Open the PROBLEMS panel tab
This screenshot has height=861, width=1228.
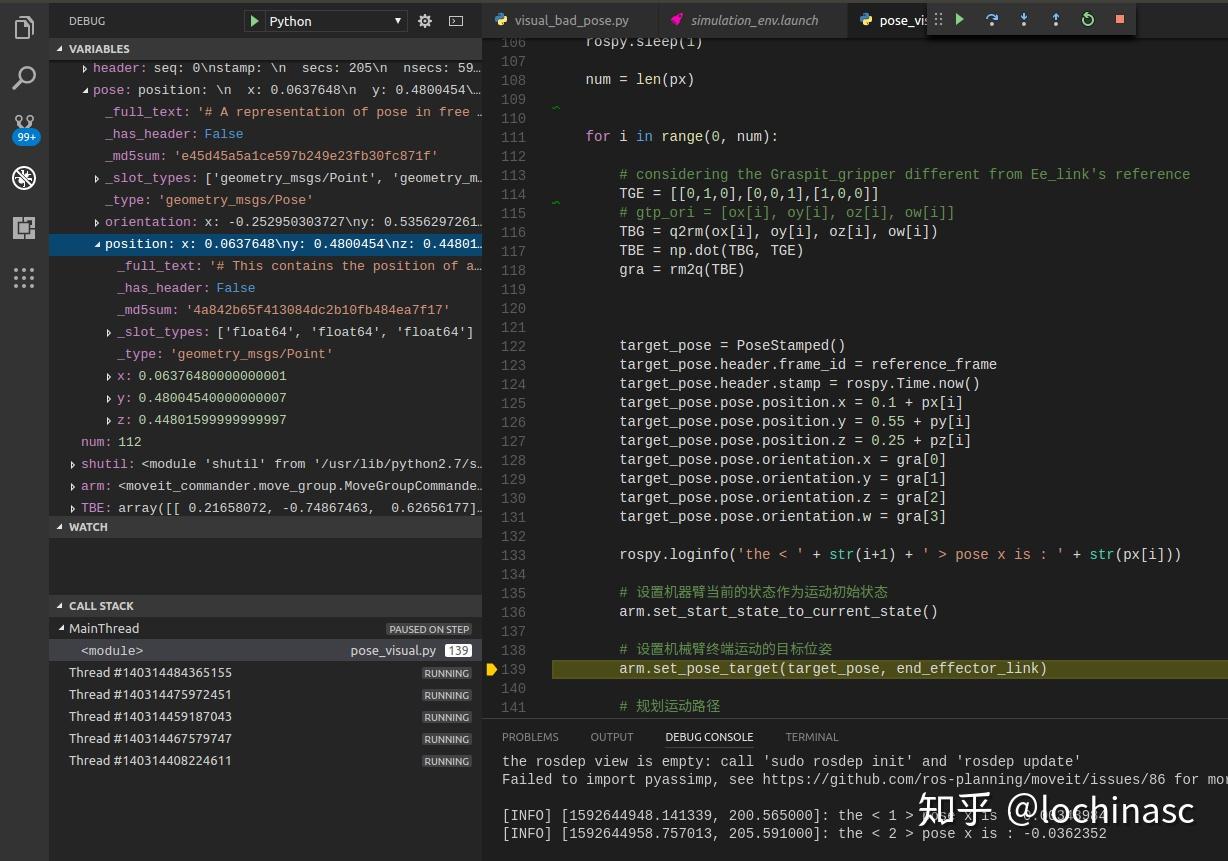click(530, 737)
